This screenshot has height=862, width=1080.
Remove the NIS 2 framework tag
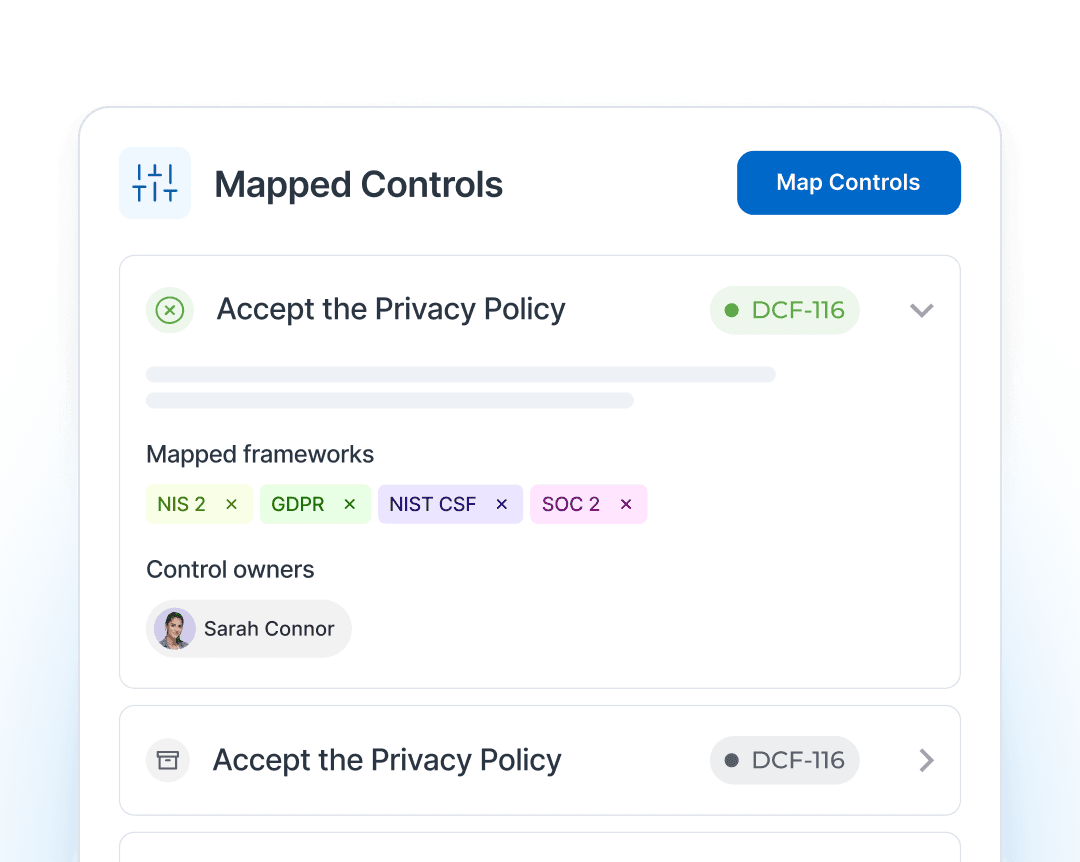232,504
